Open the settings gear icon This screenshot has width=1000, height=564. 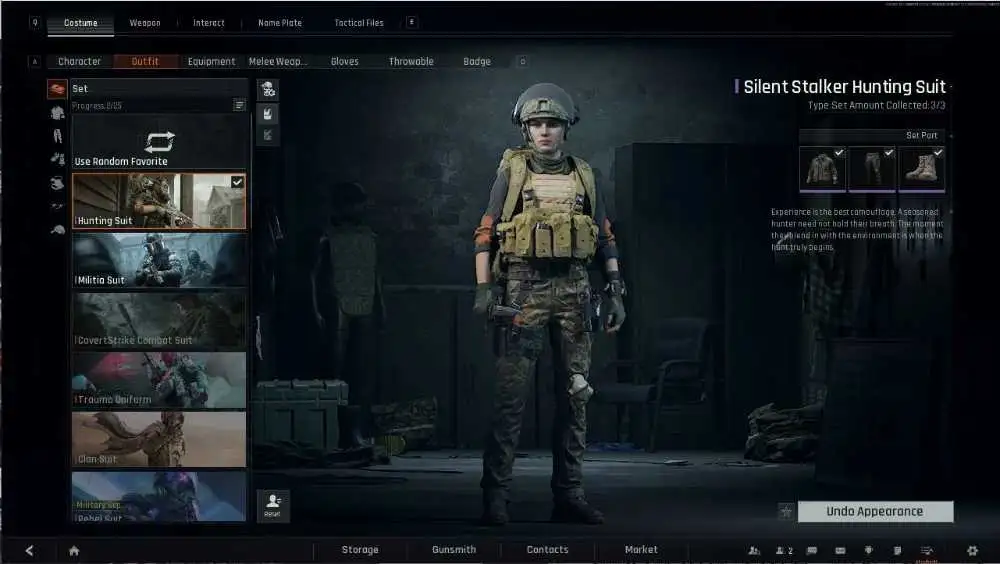(x=973, y=550)
